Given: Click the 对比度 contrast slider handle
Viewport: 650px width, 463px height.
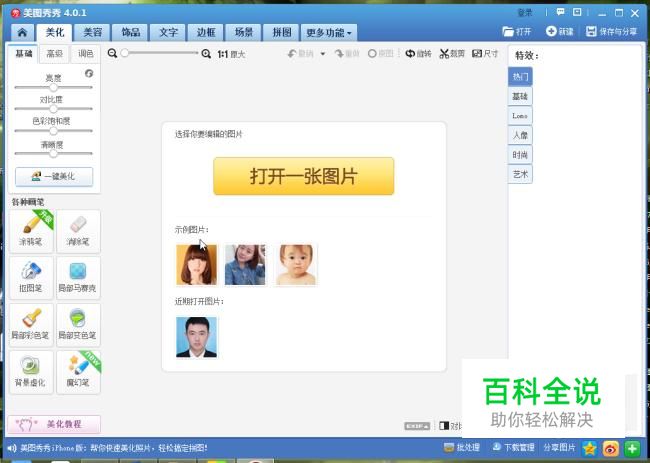Looking at the screenshot, I should click(x=53, y=109).
